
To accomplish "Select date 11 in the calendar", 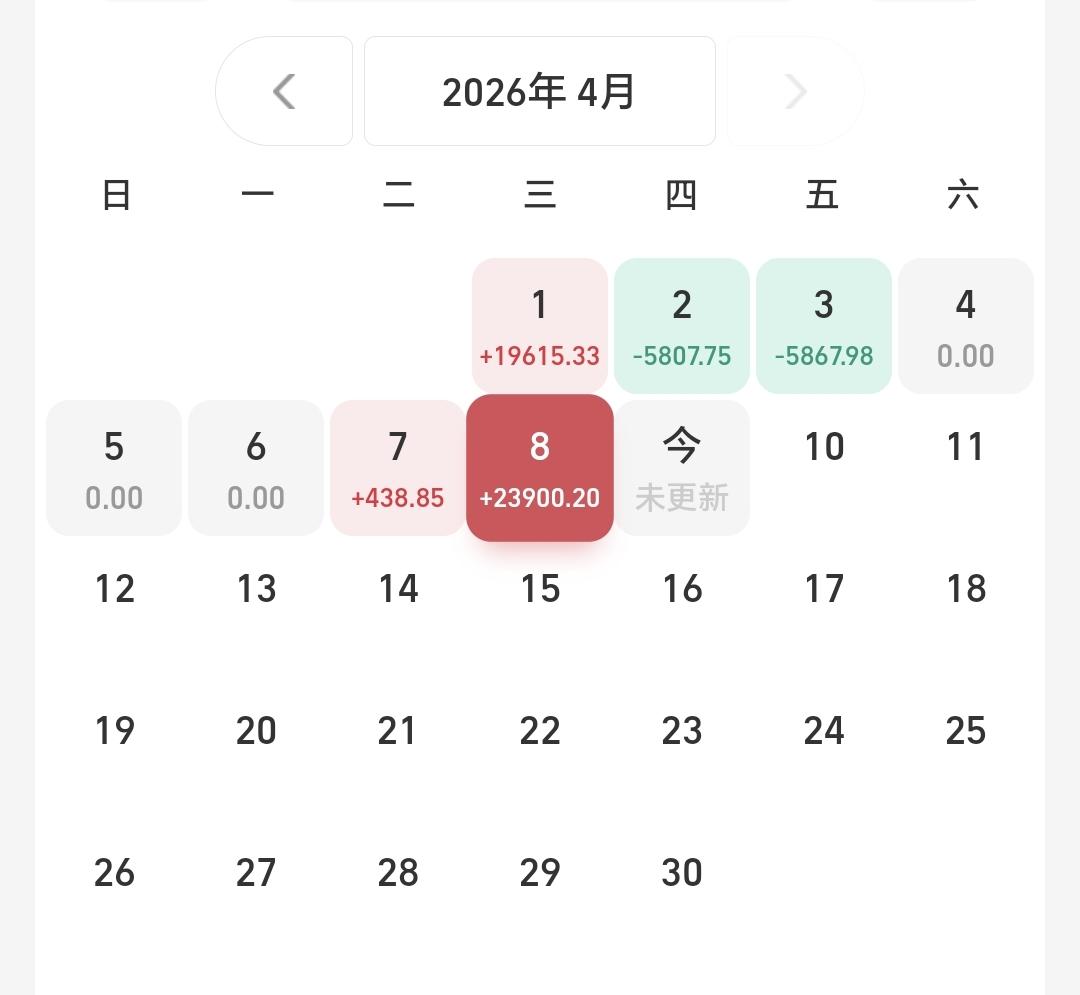I will point(965,448).
